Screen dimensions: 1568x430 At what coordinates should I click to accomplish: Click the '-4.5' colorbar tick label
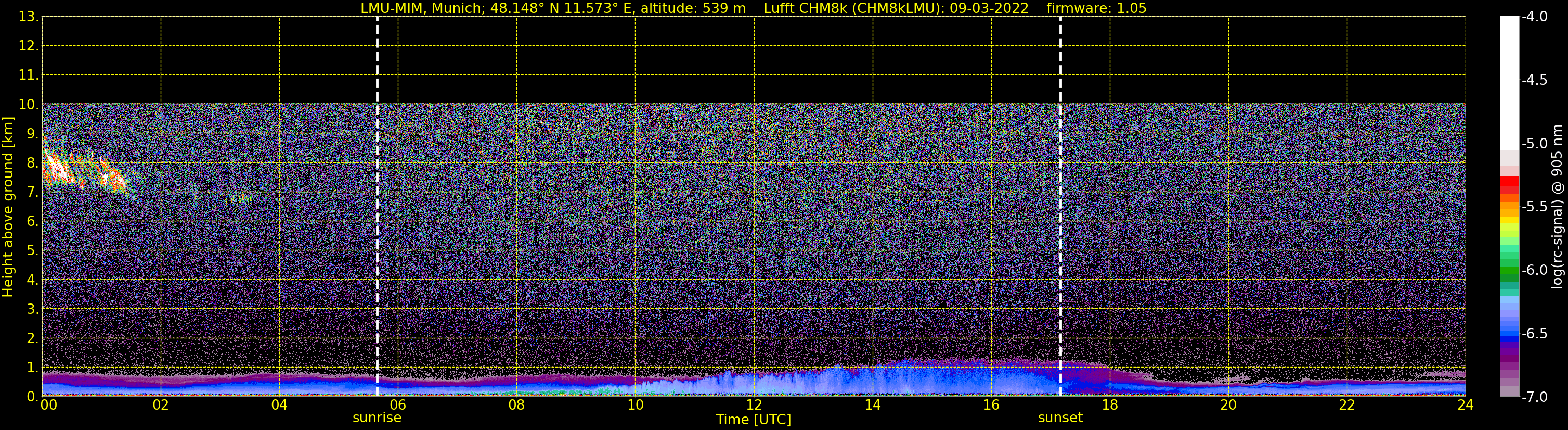[x=1535, y=80]
